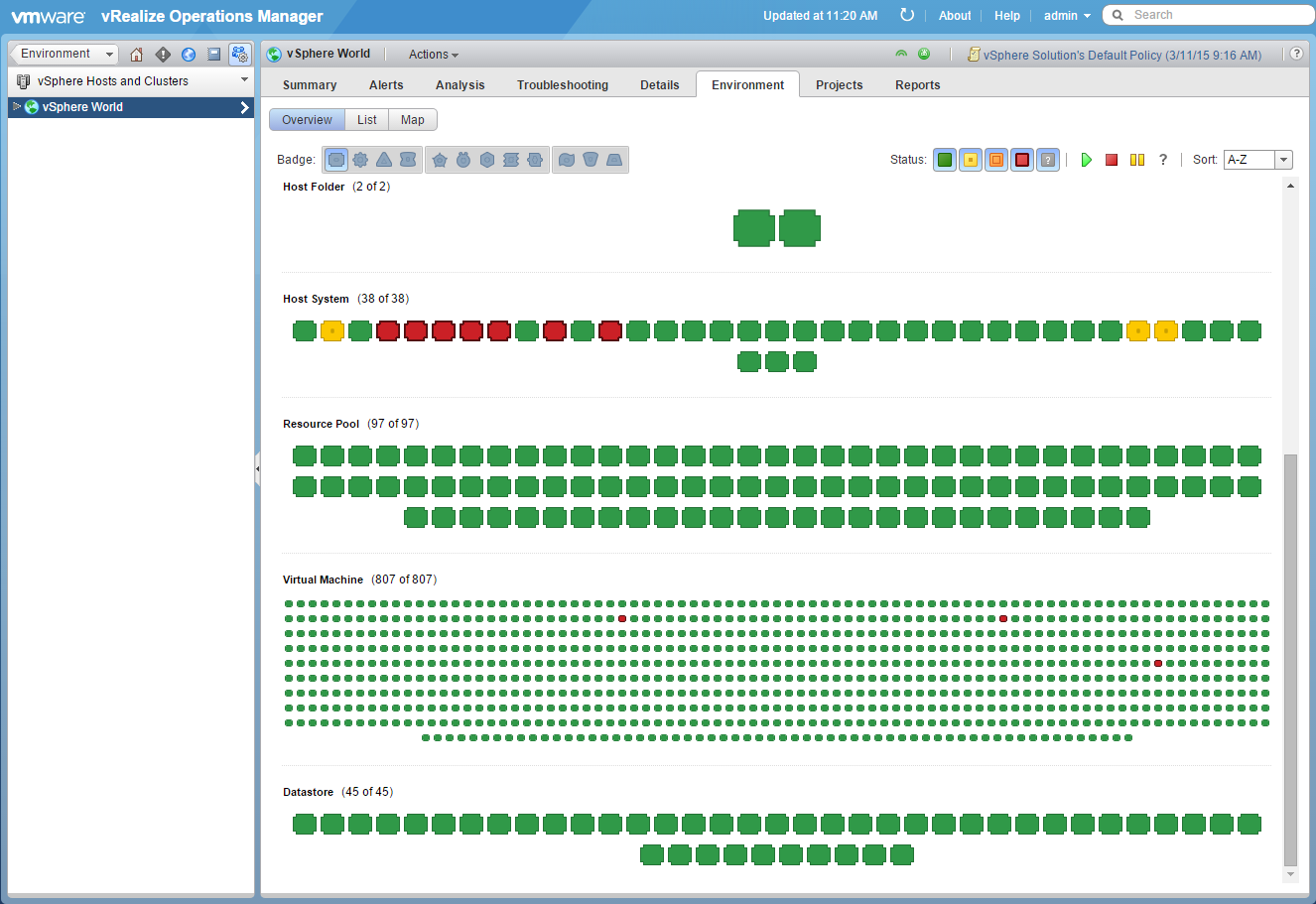Viewport: 1316px width, 904px height.
Task: Open the Analysis tab
Action: click(460, 85)
